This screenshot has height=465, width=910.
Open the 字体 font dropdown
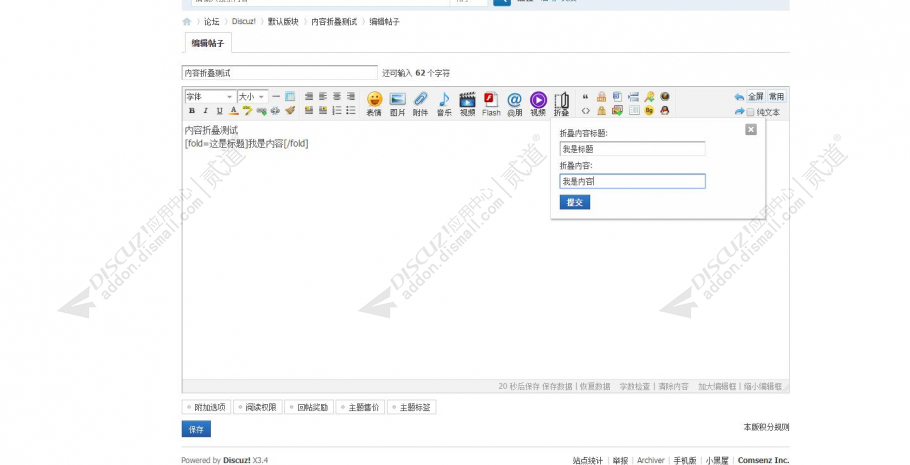[210, 96]
